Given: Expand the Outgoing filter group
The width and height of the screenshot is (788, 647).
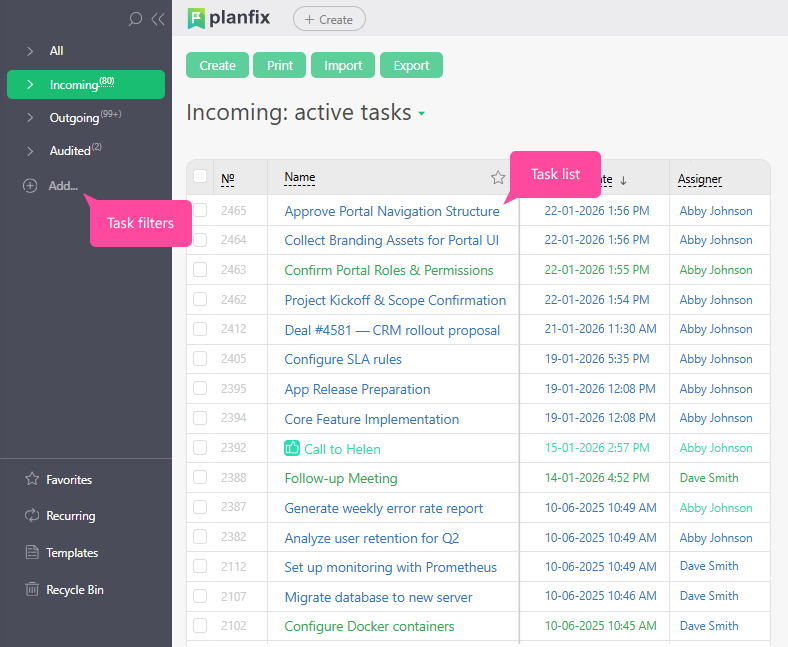Looking at the screenshot, I should pos(30,118).
